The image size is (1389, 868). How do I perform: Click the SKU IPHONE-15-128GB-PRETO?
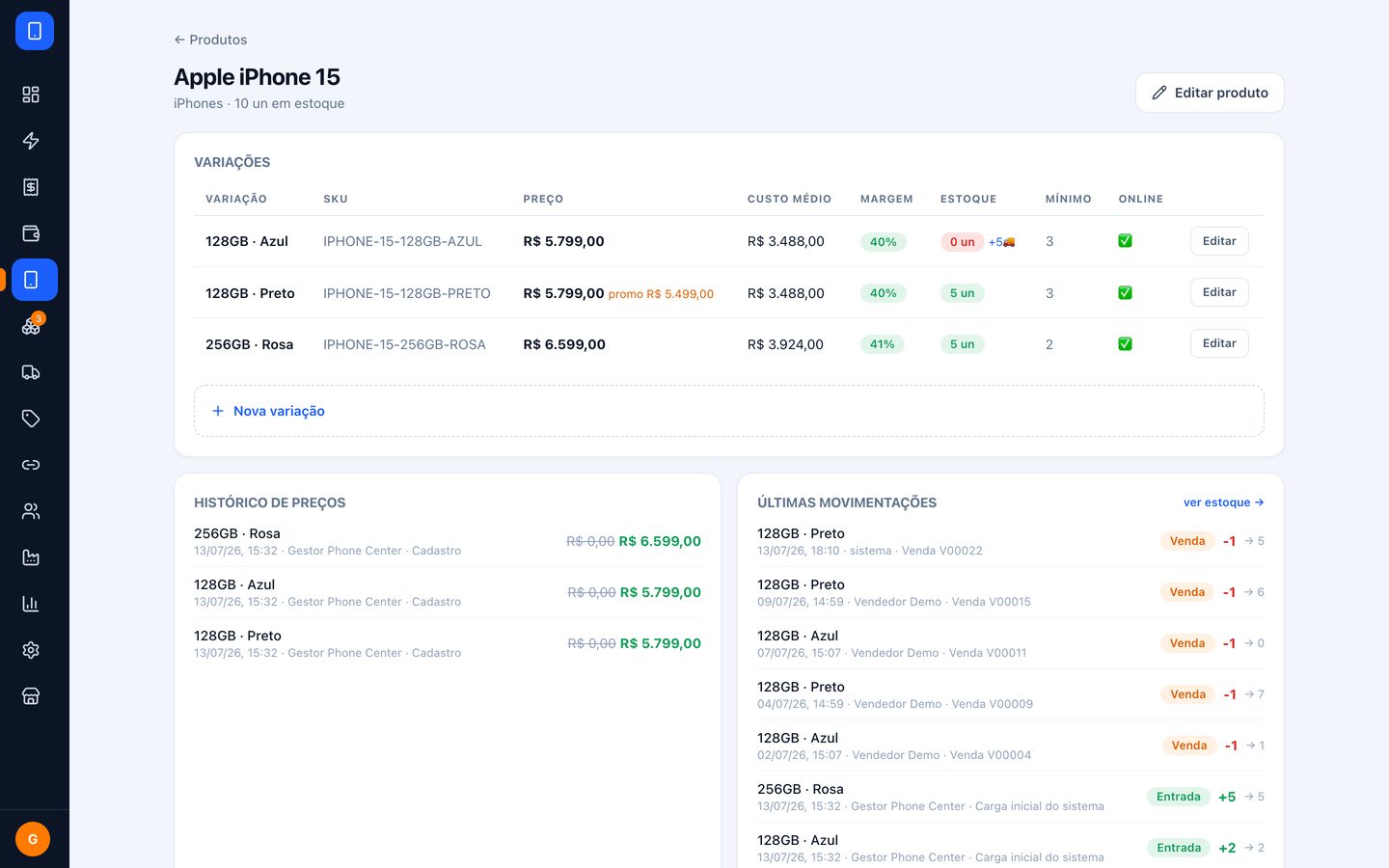[x=407, y=293]
